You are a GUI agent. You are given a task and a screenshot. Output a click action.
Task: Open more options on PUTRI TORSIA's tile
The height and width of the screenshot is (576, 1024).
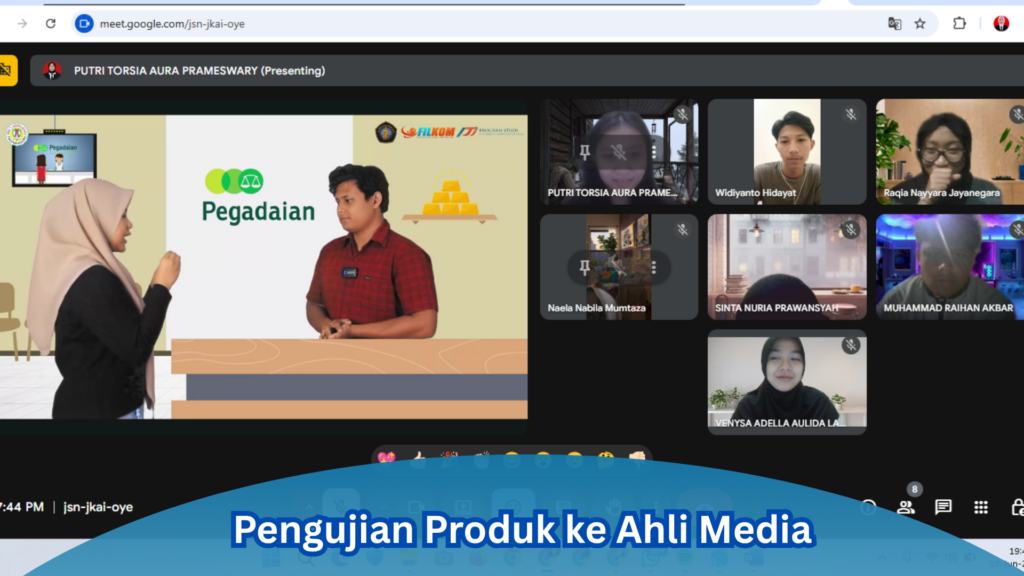click(653, 152)
